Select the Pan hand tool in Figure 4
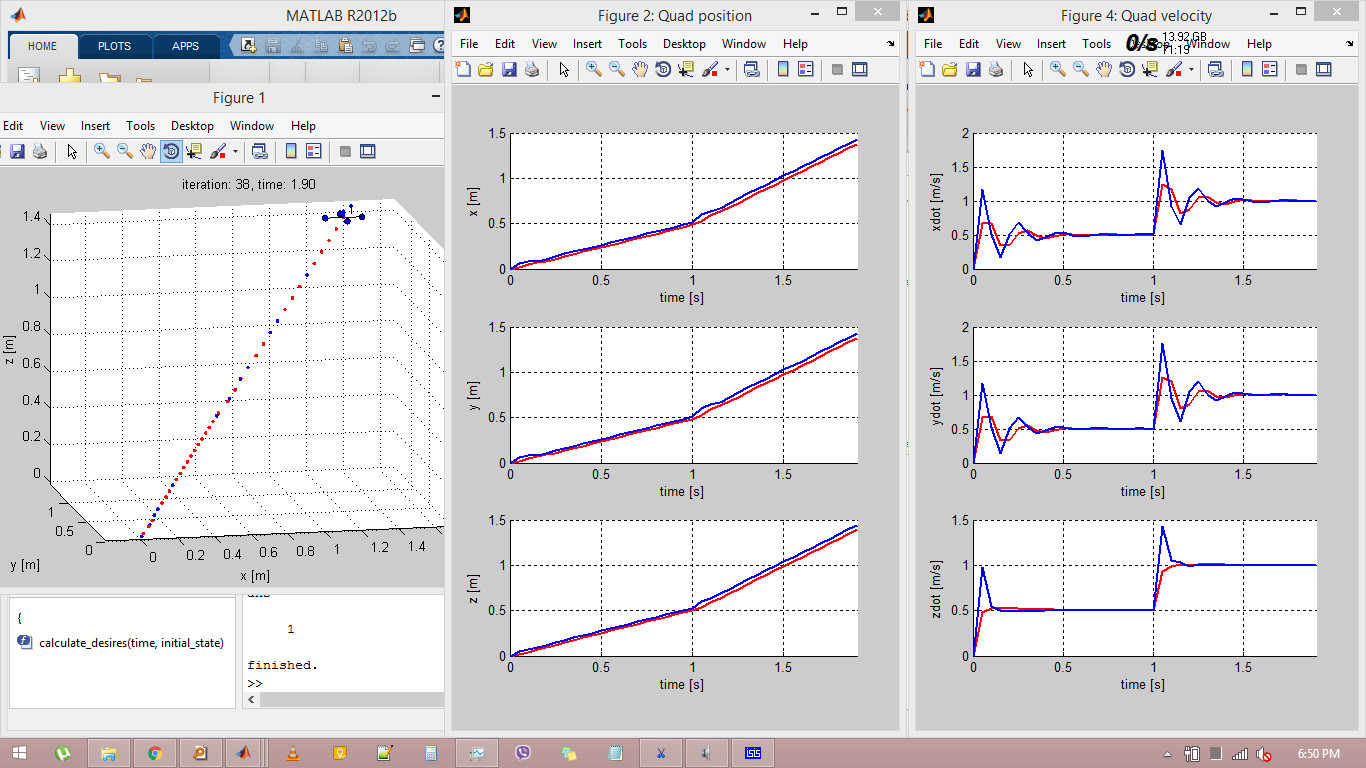The image size is (1366, 768). coord(1104,69)
